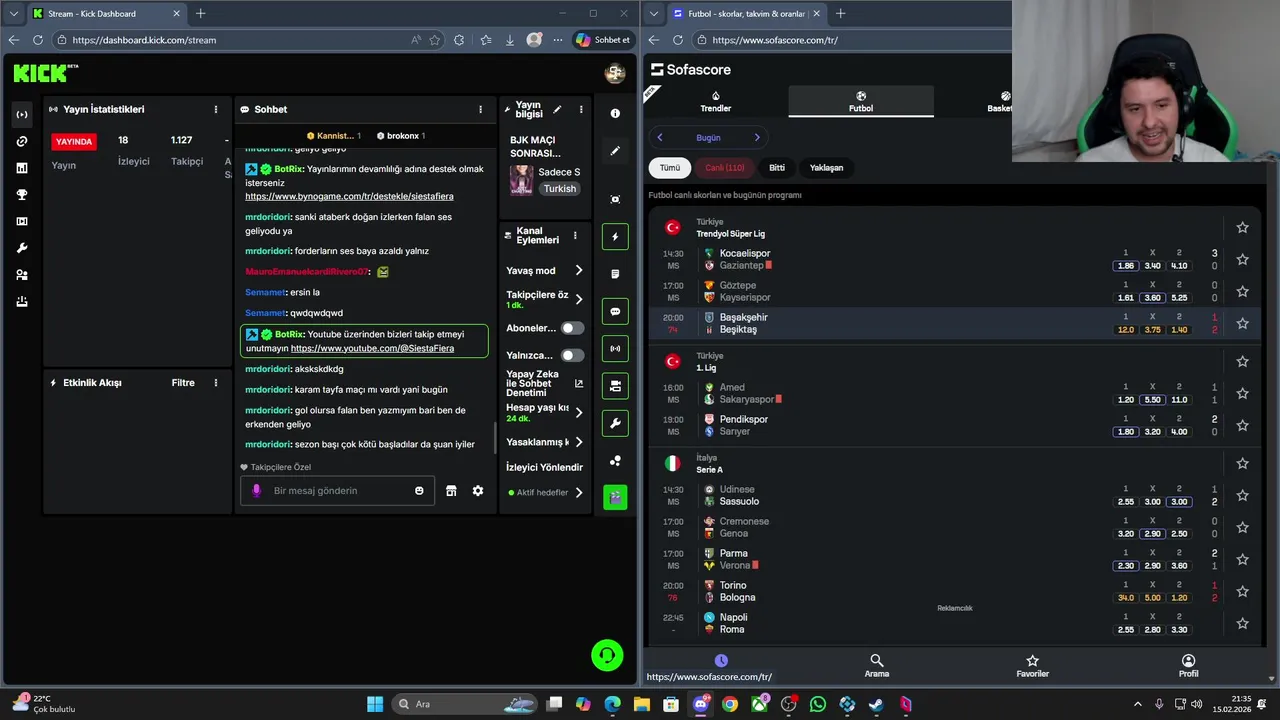Open Profil in Sofascore bottom bar

coord(1188,666)
